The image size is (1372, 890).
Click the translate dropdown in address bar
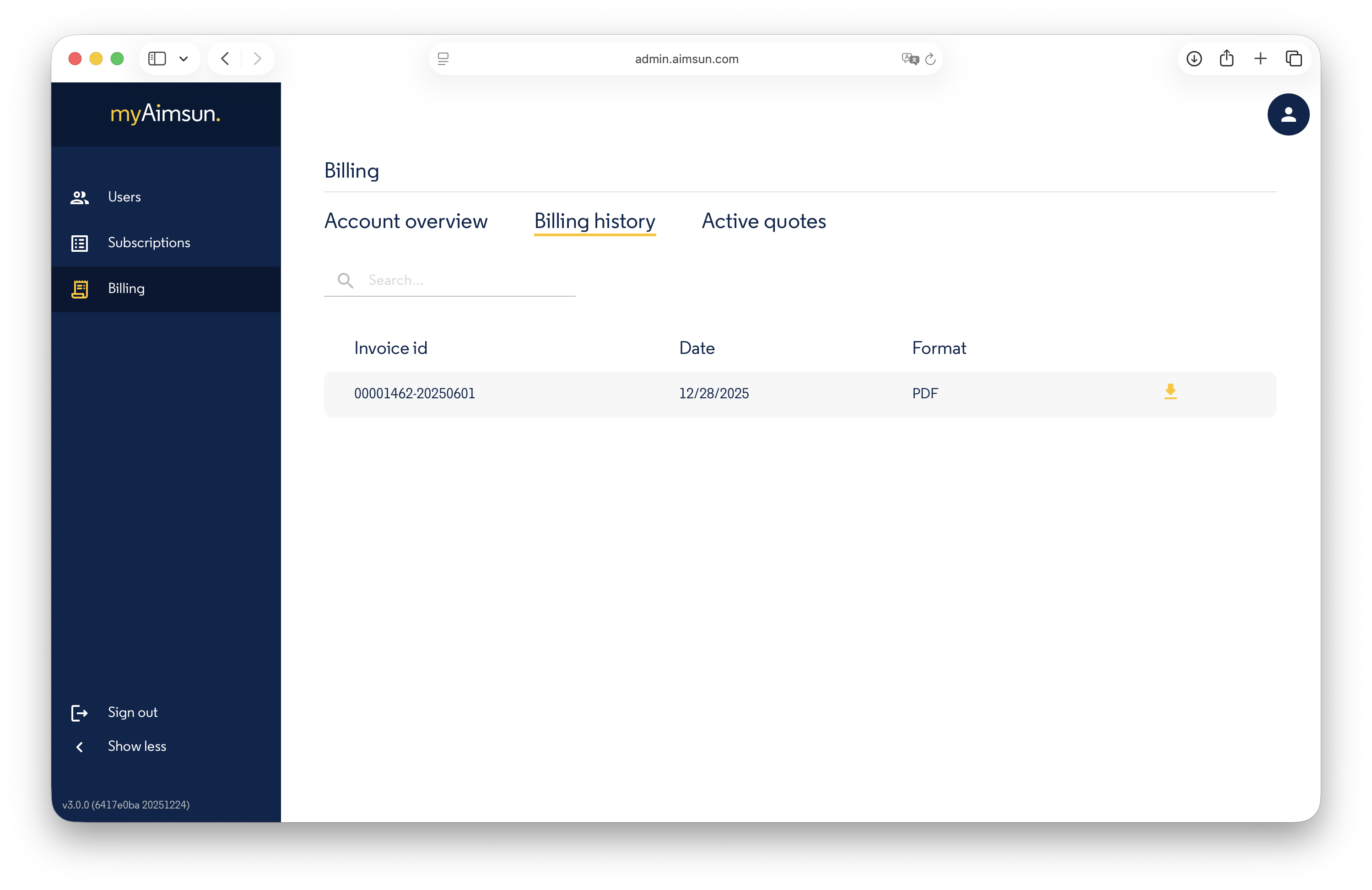(910, 58)
